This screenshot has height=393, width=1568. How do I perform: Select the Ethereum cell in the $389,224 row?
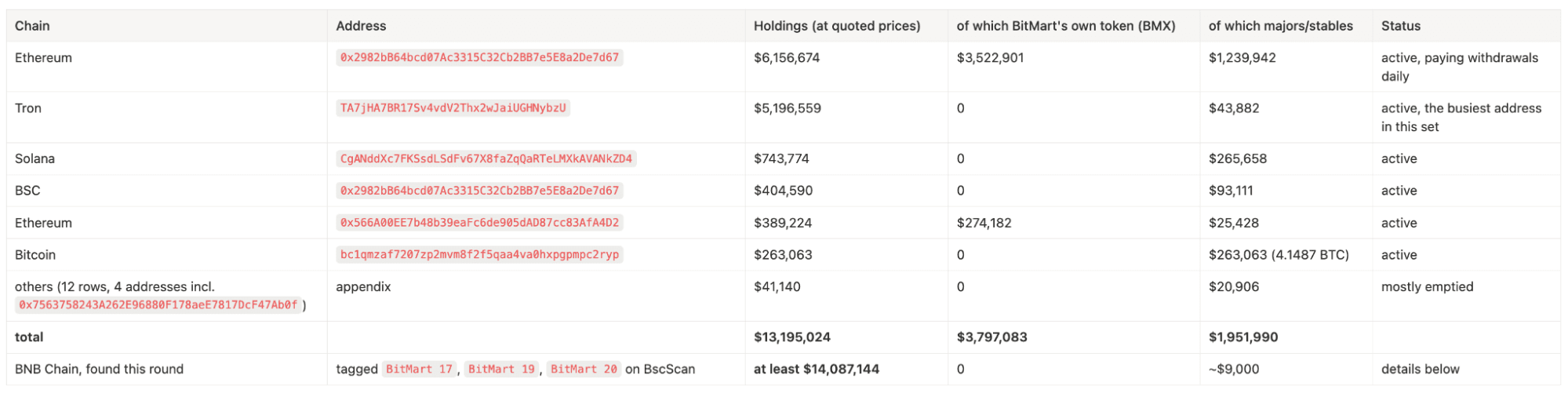[43, 223]
